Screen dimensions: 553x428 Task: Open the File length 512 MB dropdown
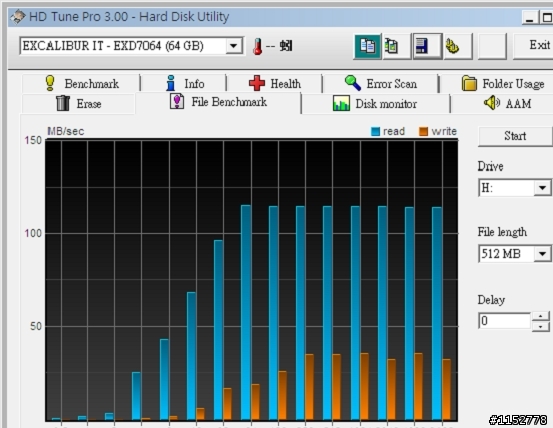[542, 254]
